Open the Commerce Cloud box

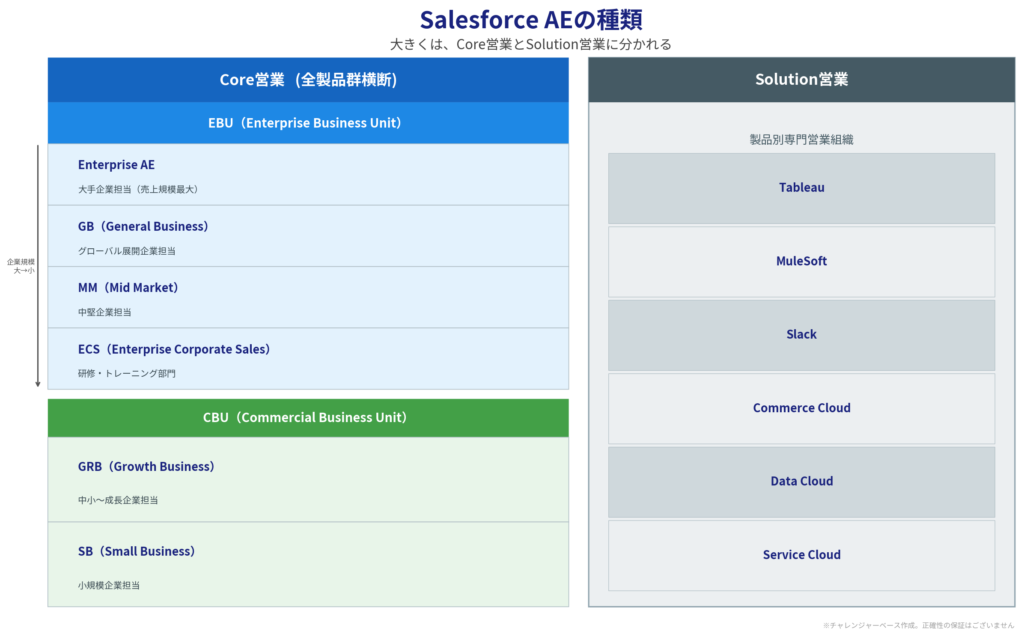click(x=801, y=408)
